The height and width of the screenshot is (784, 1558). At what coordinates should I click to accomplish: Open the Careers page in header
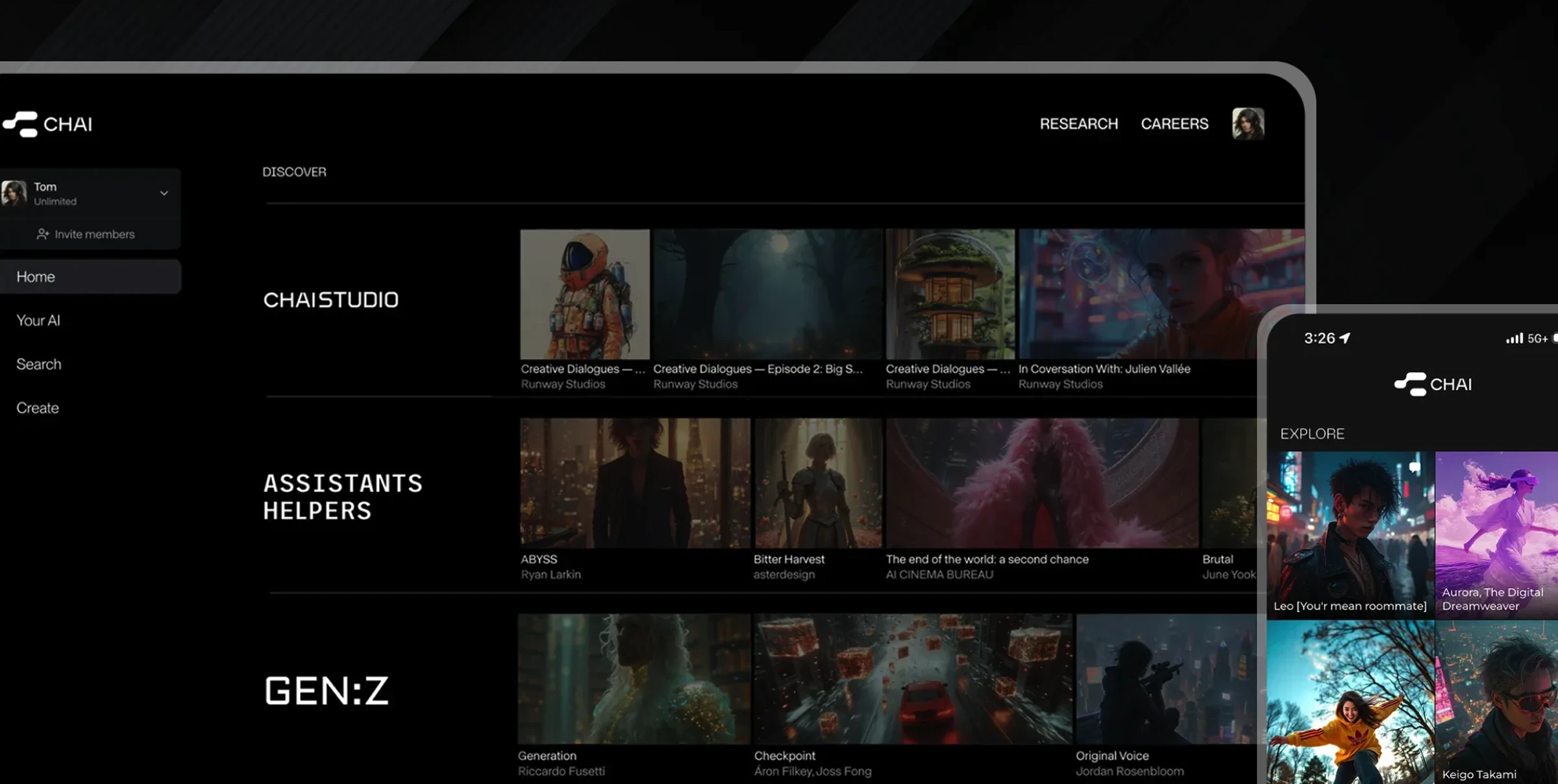[x=1174, y=124]
